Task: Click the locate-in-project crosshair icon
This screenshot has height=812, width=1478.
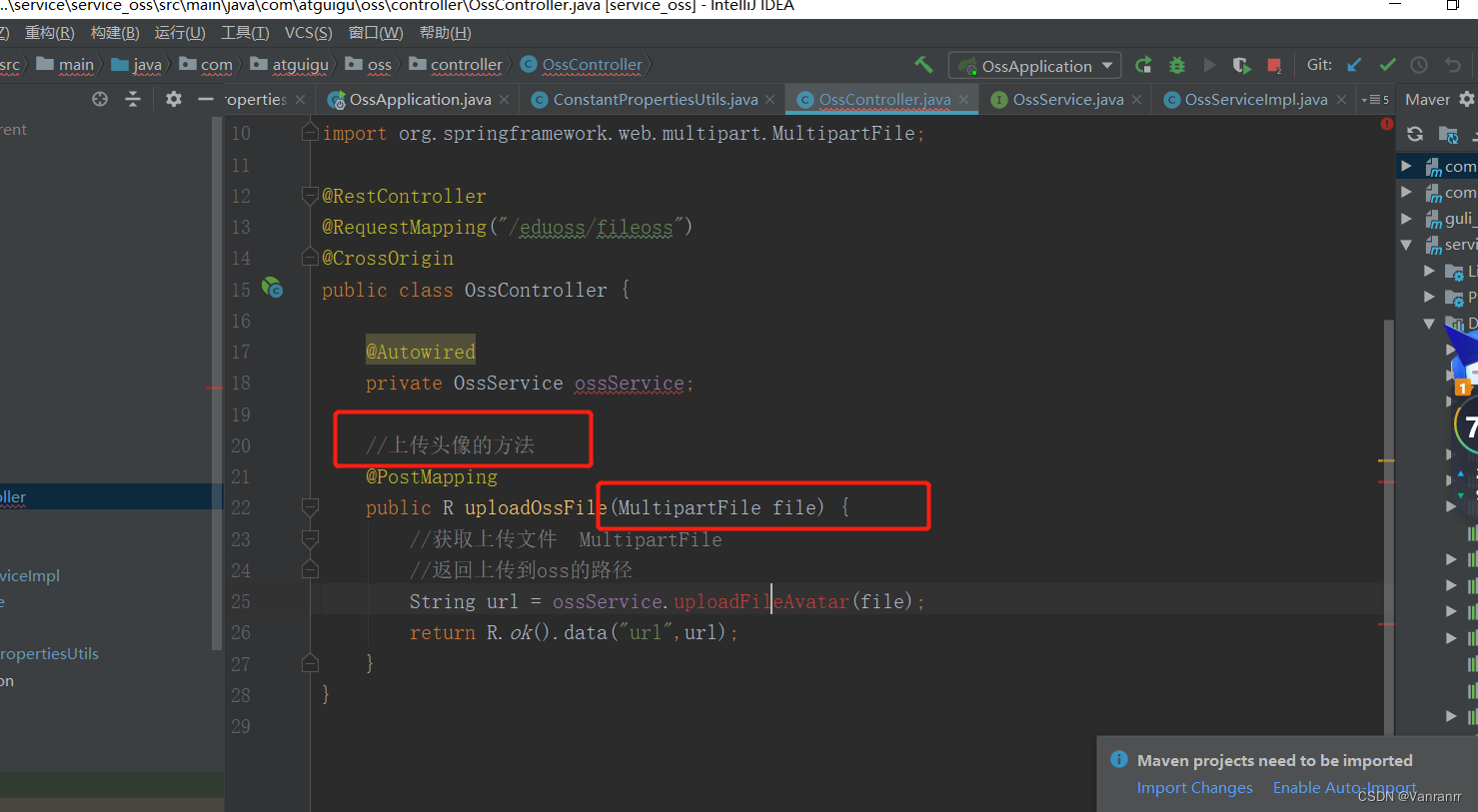Action: click(100, 99)
